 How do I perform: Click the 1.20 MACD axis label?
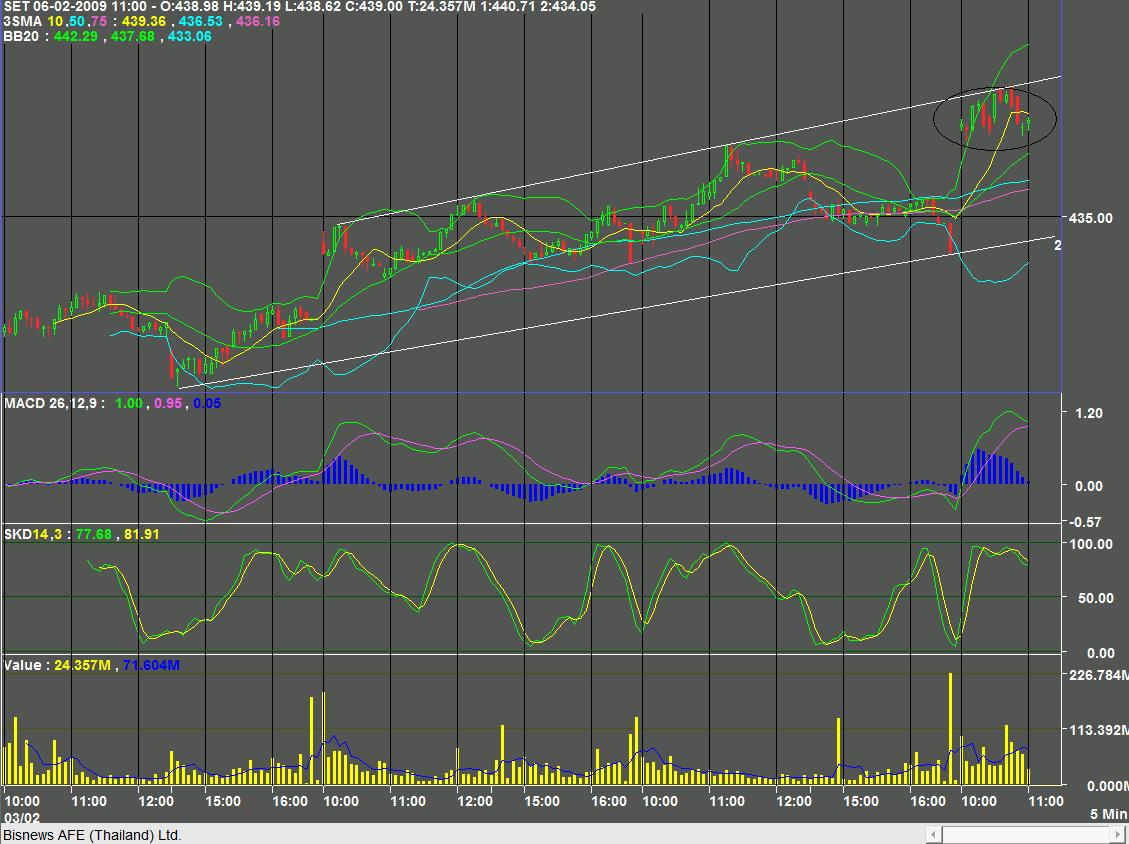[1089, 413]
